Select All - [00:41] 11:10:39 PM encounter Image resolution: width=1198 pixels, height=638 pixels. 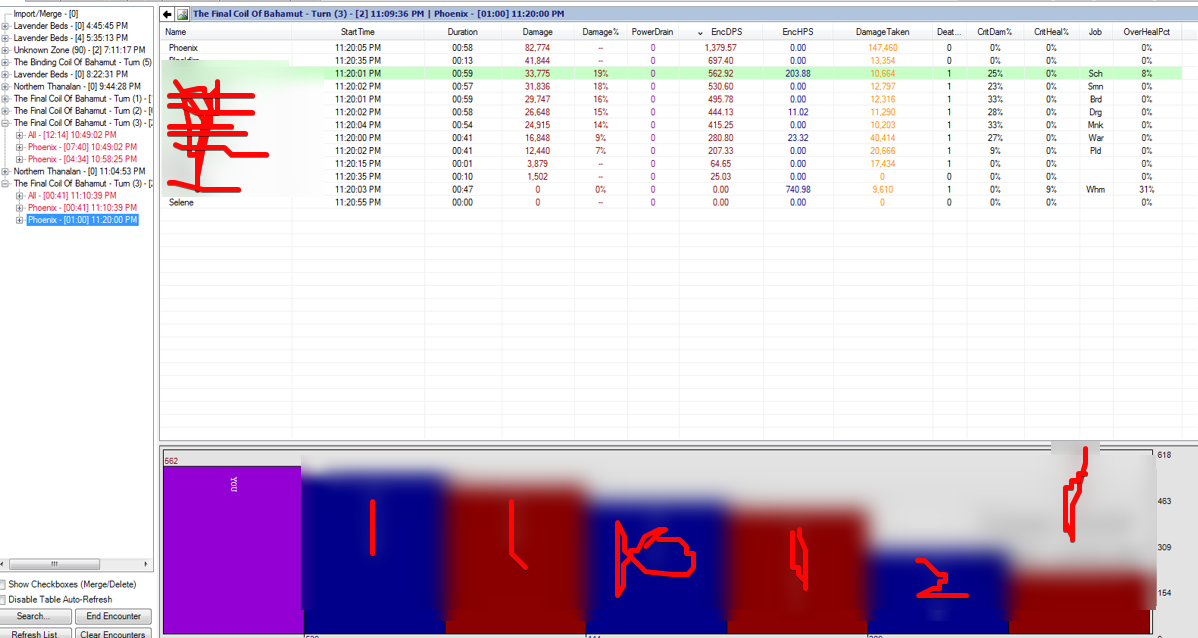pos(72,196)
